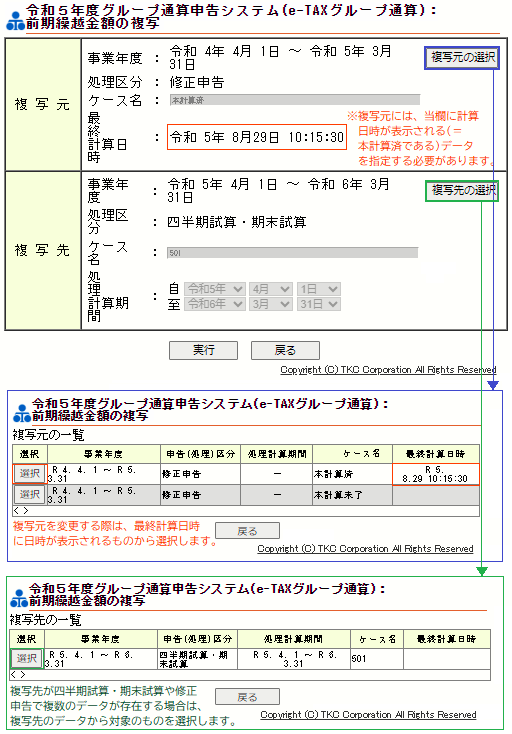Click the 501 case name cell in 複写先の一覧
The image size is (512, 734).
[377, 659]
